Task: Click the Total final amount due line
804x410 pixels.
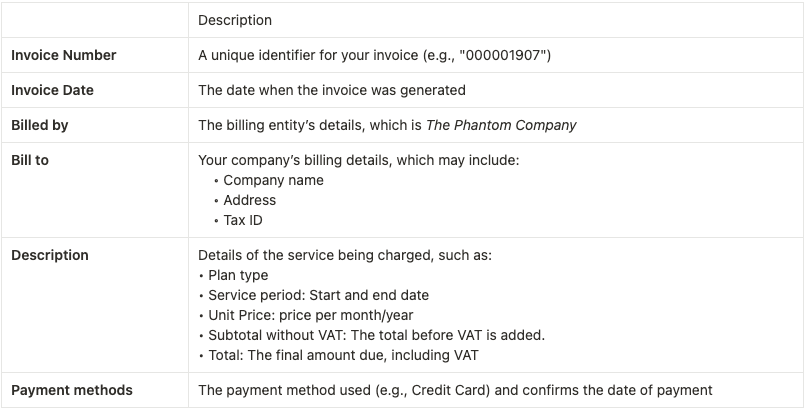Action: click(x=343, y=355)
